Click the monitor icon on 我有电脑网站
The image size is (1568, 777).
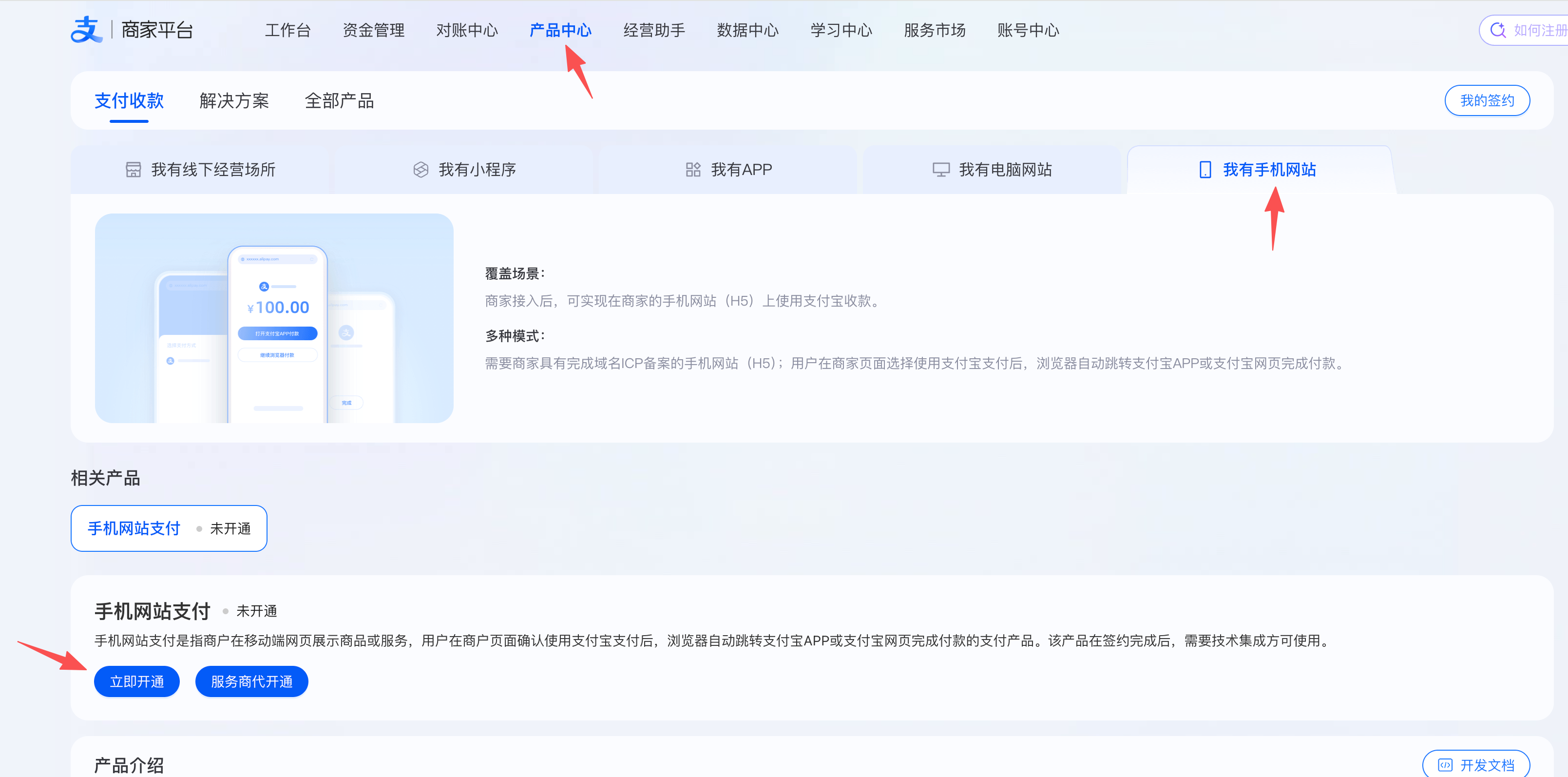click(x=941, y=169)
